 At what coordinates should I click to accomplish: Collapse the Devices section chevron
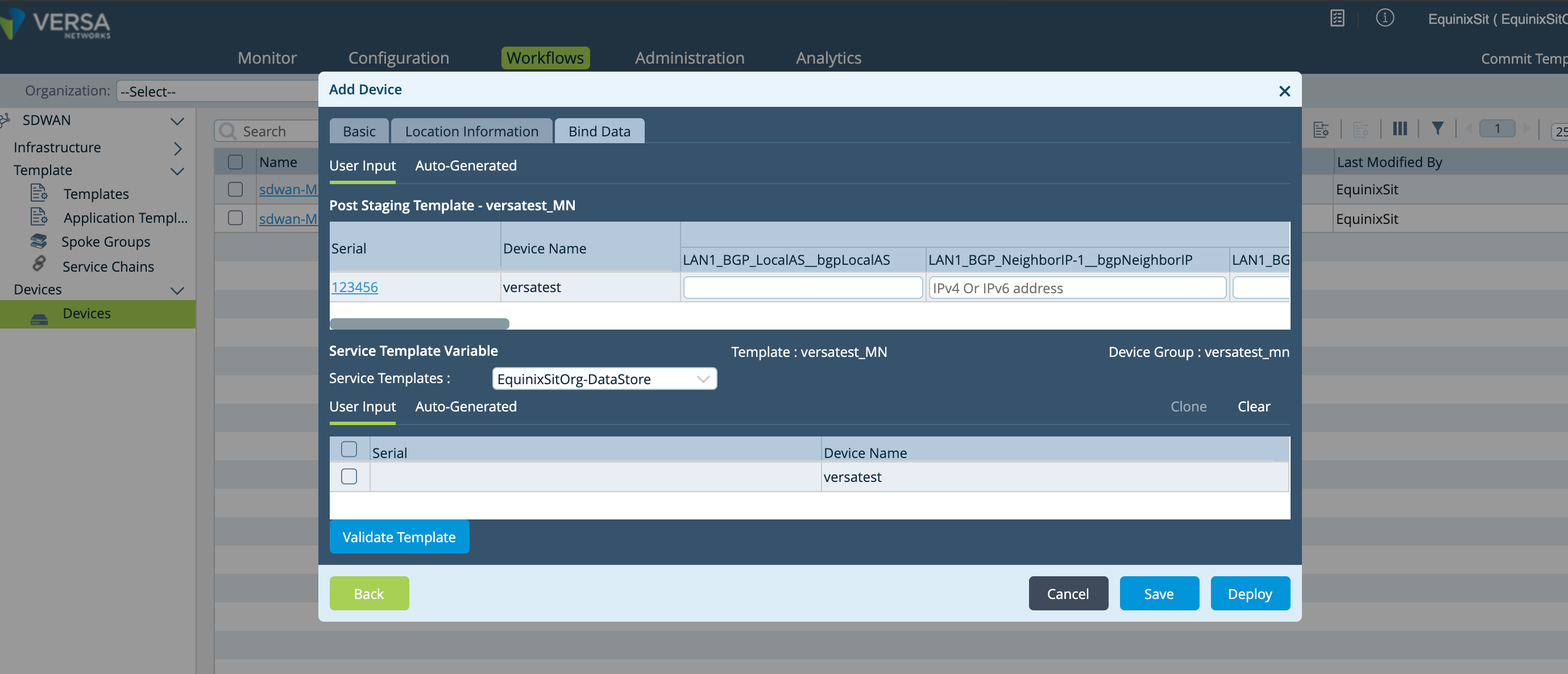click(177, 290)
